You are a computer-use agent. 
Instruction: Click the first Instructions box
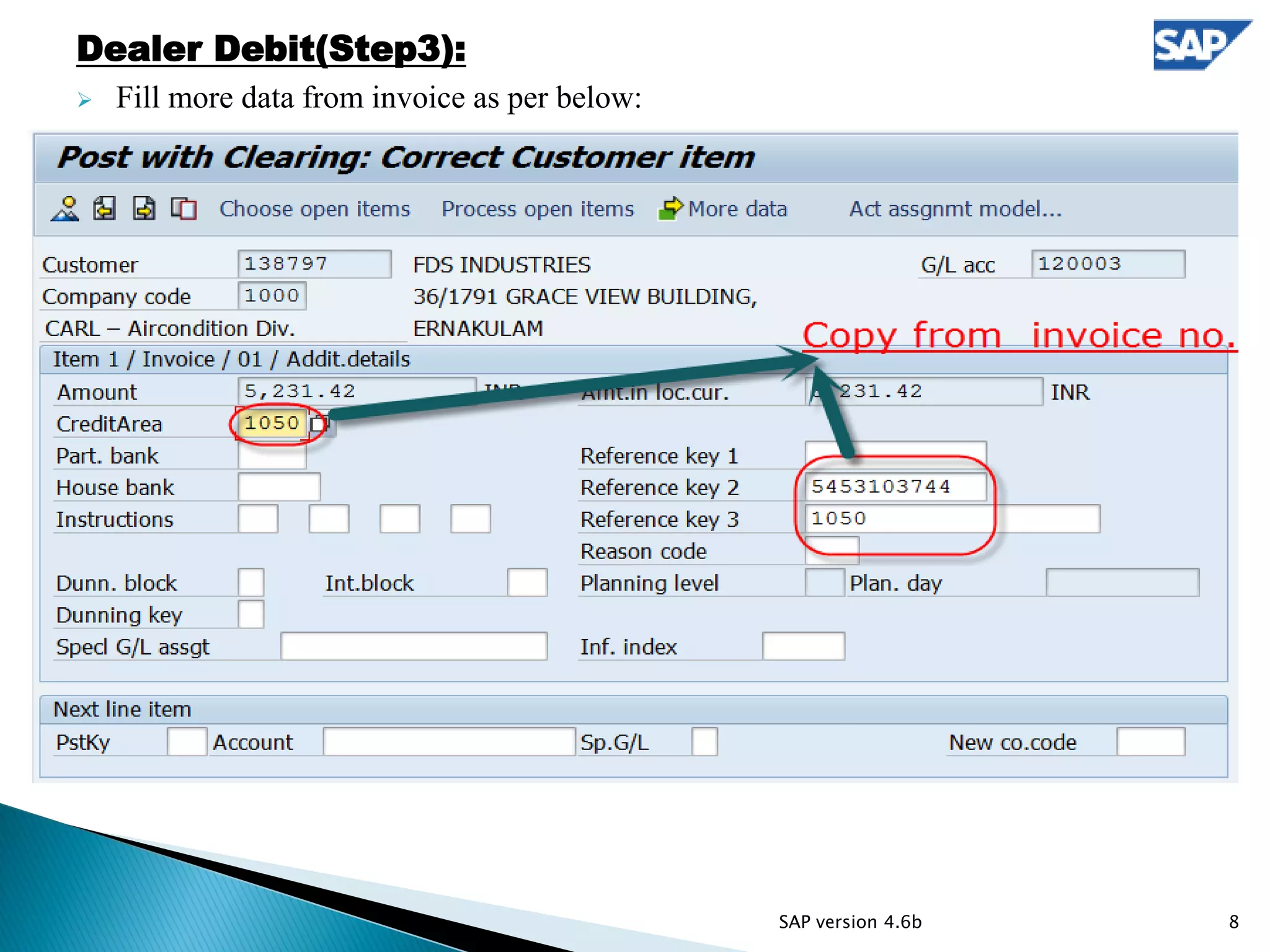tap(258, 519)
